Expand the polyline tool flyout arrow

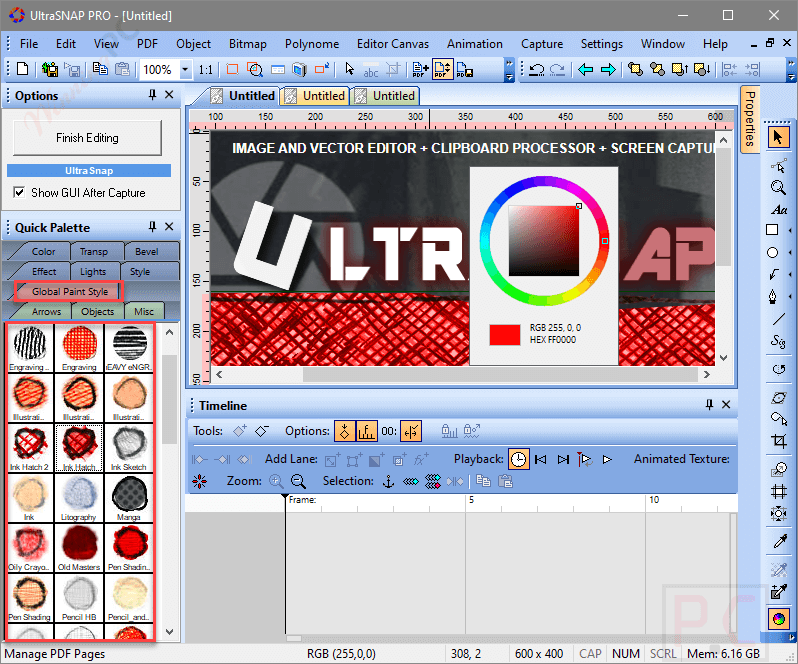(x=790, y=275)
